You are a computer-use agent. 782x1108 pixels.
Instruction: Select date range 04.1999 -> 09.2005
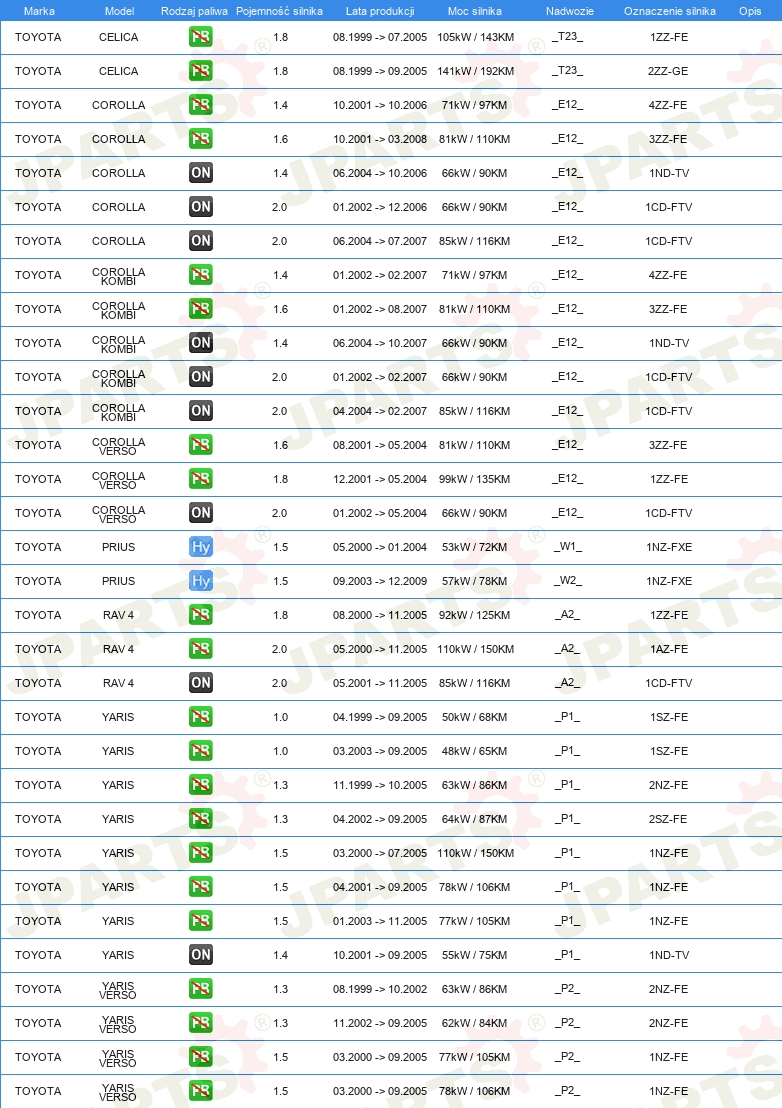(x=380, y=717)
